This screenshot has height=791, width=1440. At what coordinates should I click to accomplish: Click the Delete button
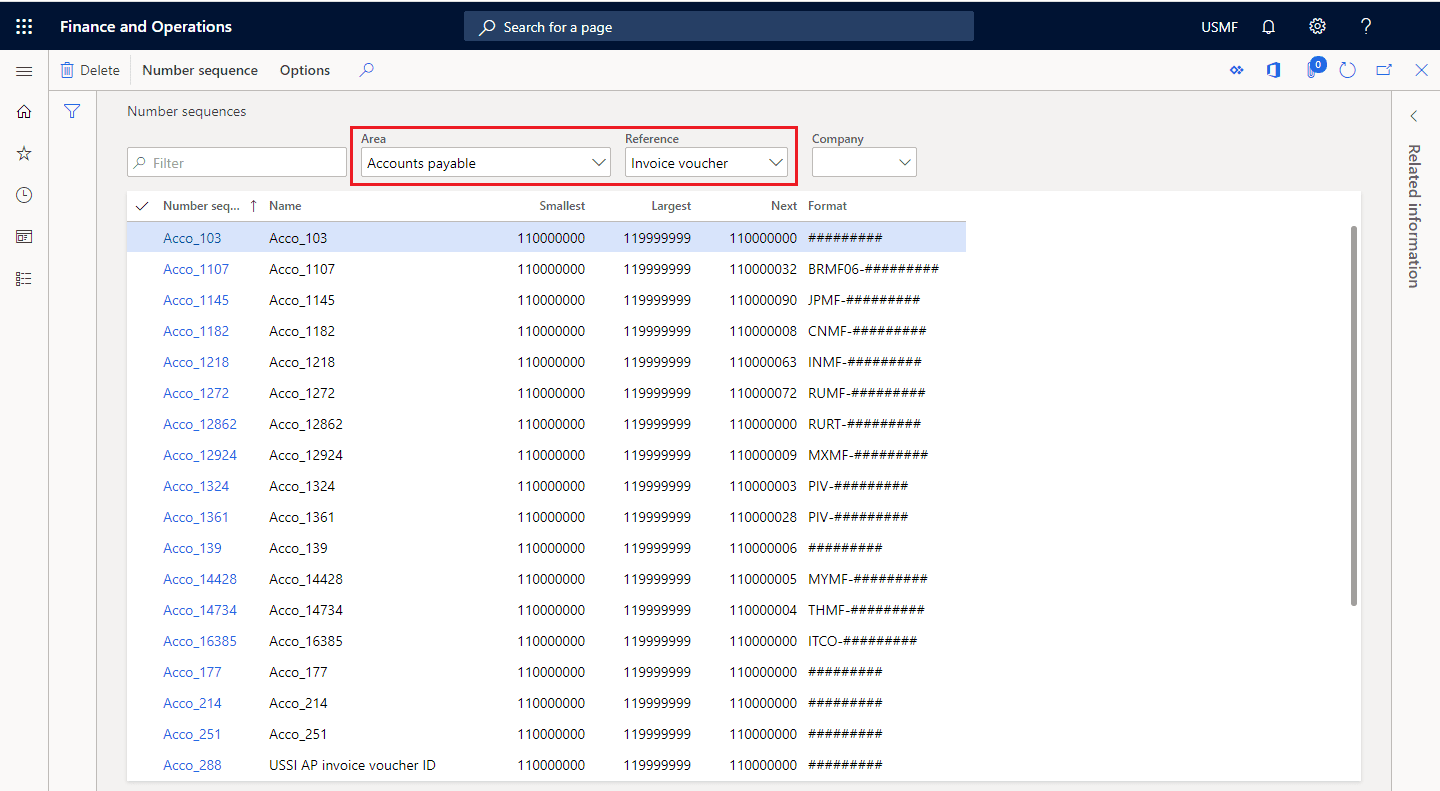point(89,70)
